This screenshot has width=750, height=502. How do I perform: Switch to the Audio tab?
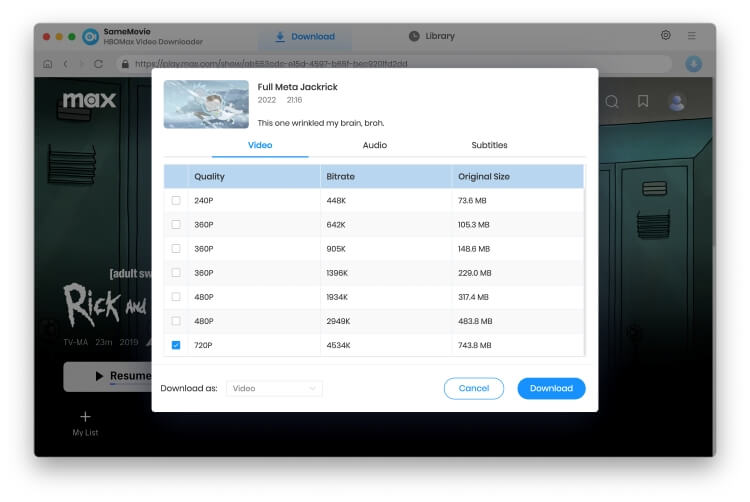pyautogui.click(x=375, y=145)
